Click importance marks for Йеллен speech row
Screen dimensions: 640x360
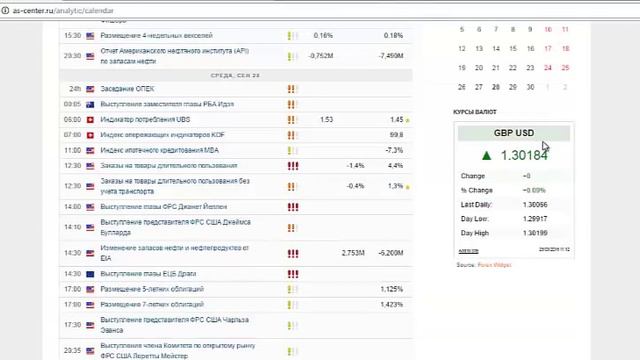click(293, 207)
